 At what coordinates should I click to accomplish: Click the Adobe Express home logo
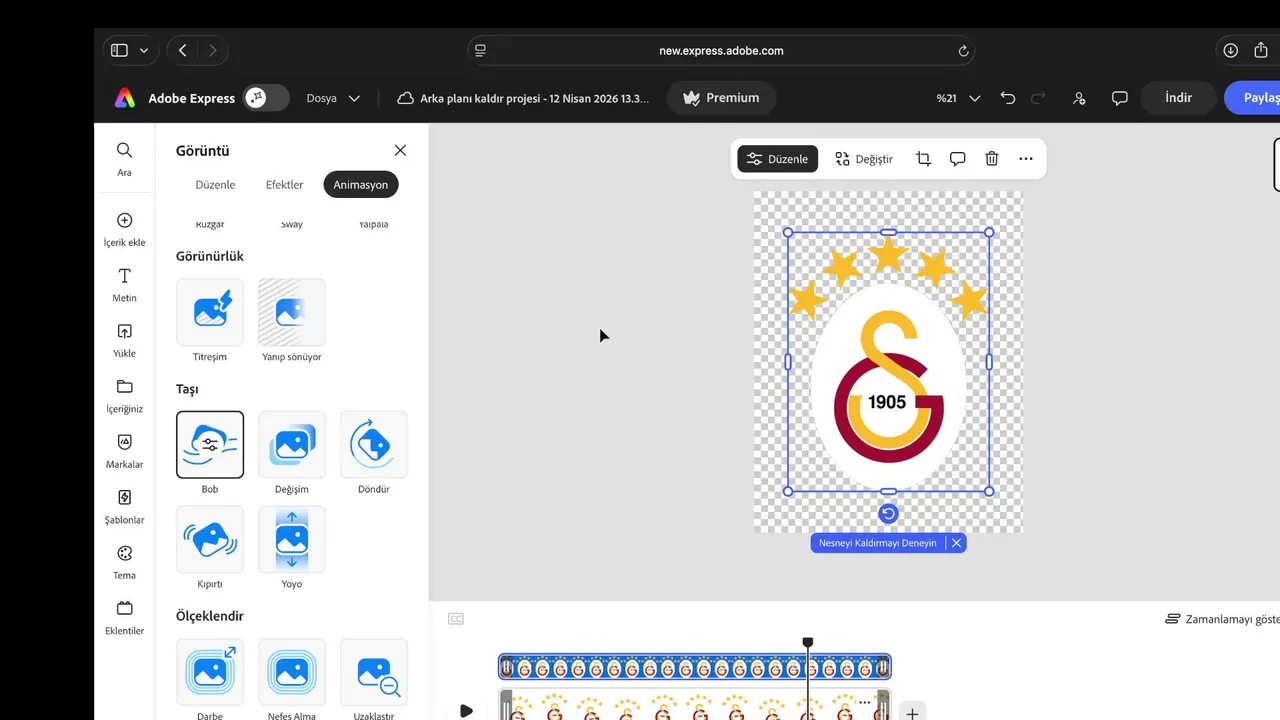pyautogui.click(x=125, y=98)
